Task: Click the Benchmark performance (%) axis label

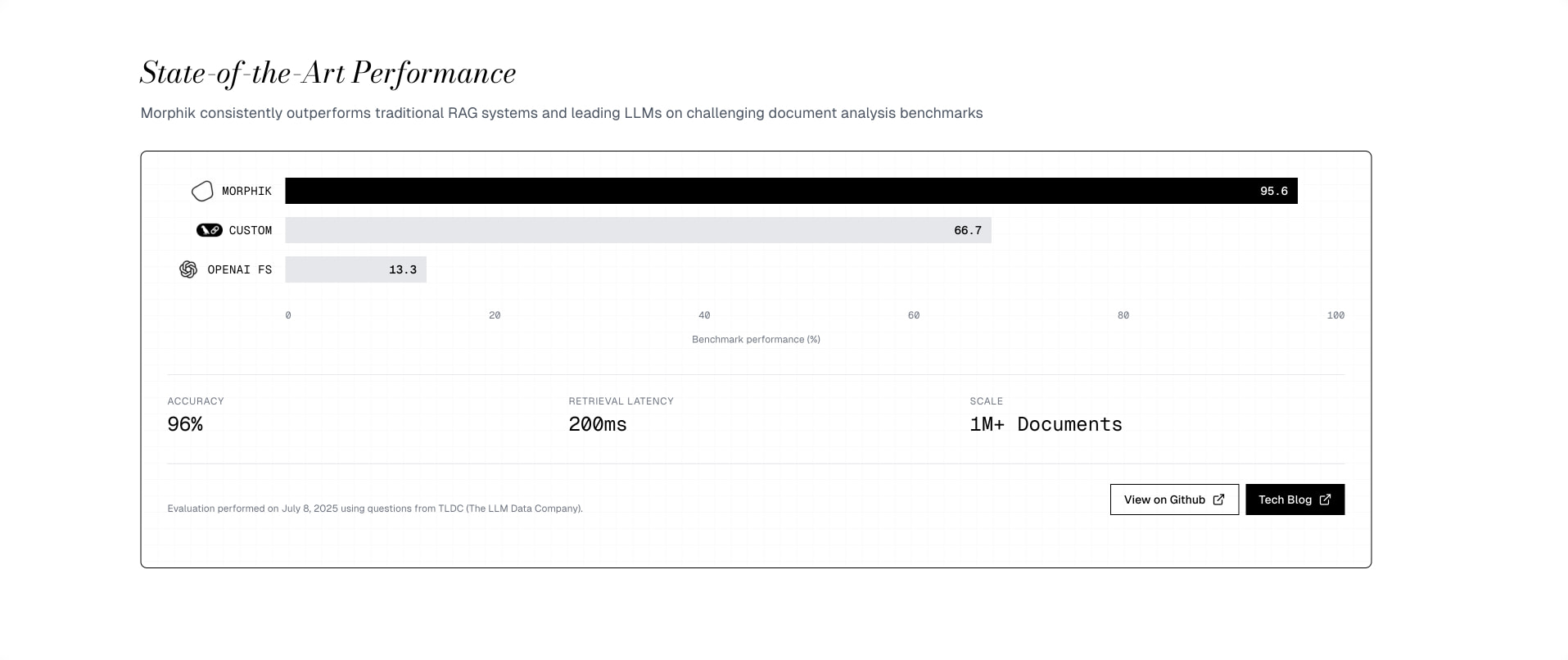Action: [756, 339]
